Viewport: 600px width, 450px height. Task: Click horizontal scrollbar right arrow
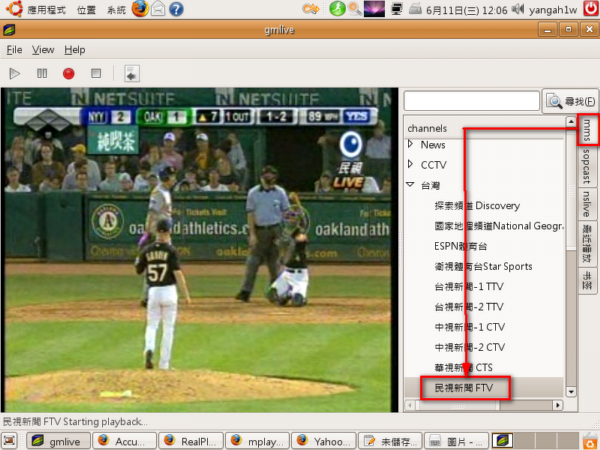(x=558, y=405)
